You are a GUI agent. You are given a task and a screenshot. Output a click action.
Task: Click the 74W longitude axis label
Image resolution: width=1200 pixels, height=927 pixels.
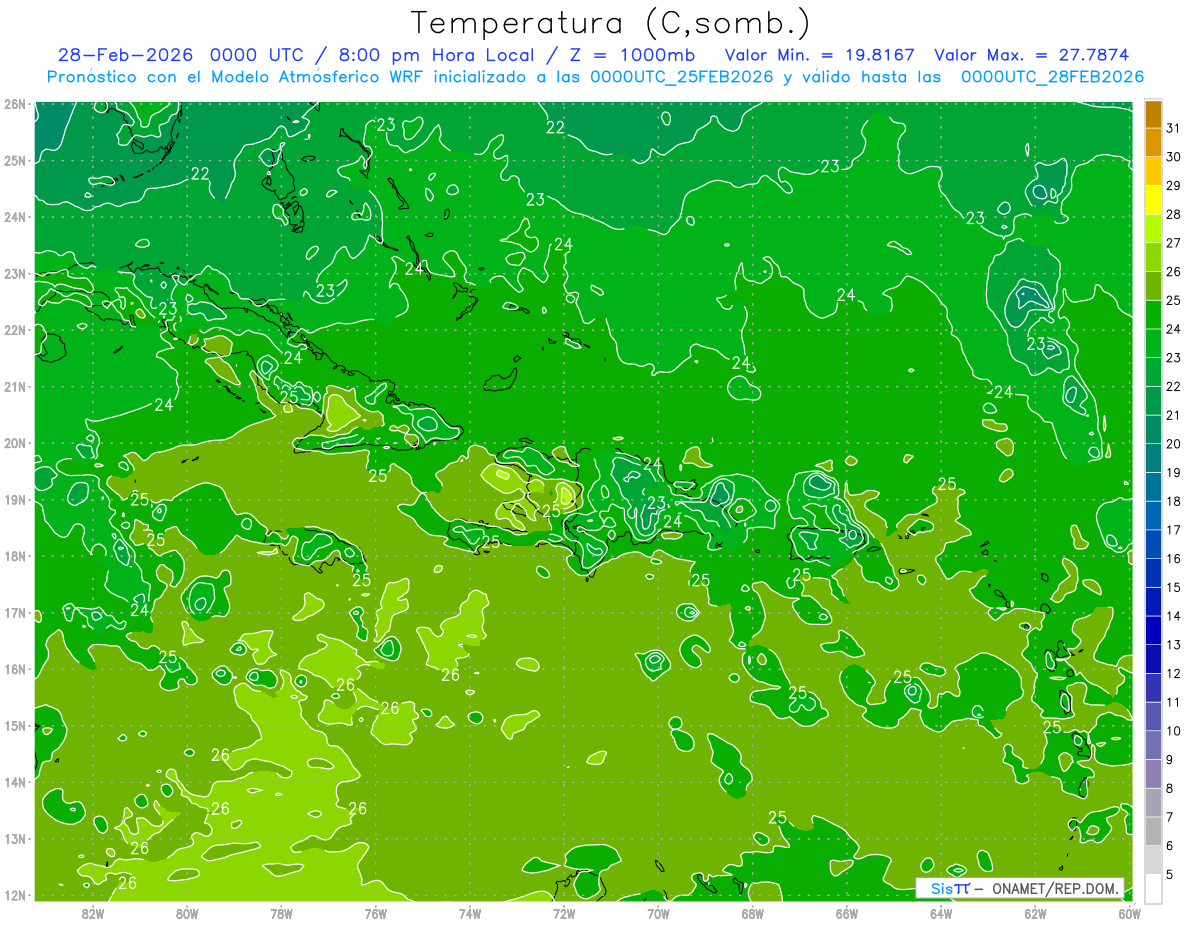pyautogui.click(x=470, y=913)
